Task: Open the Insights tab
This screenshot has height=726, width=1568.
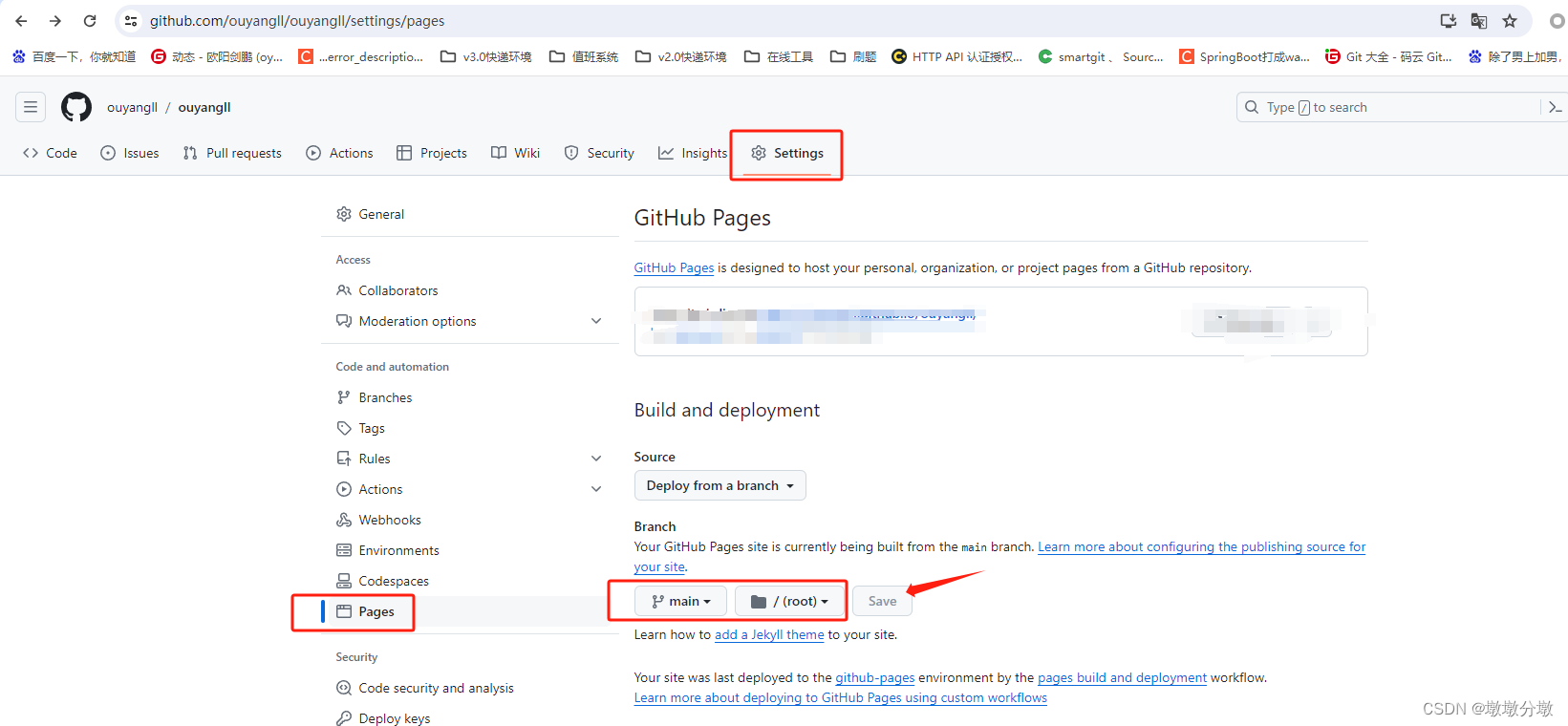Action: click(693, 153)
